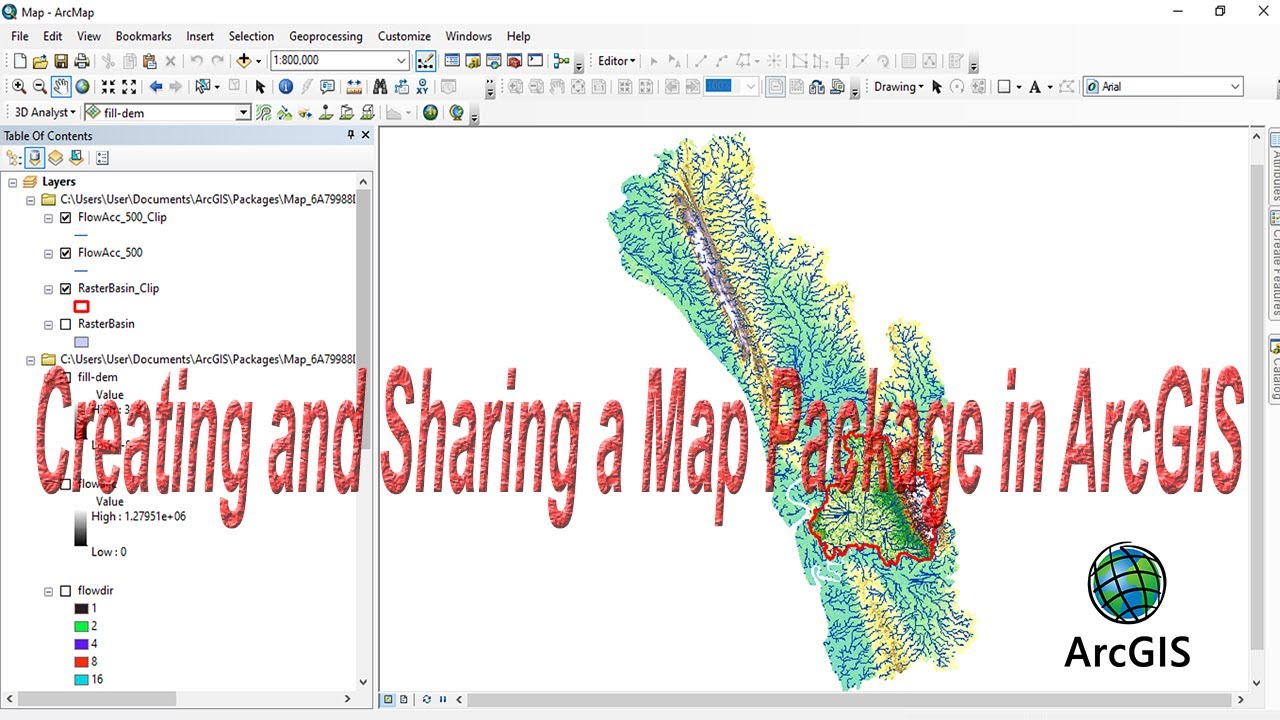Select the Measure ruler tool
Screen dimensions: 1280x720
tap(353, 87)
